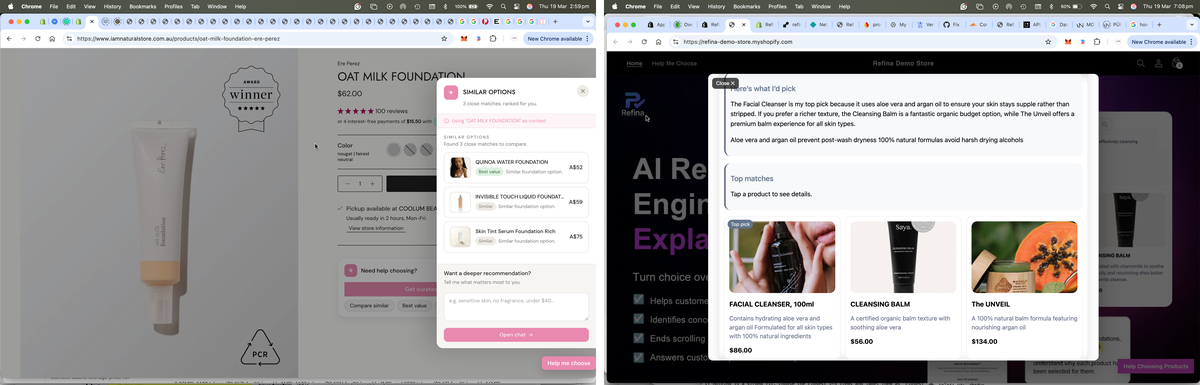Reload the Refina demo store page

(x=644, y=42)
